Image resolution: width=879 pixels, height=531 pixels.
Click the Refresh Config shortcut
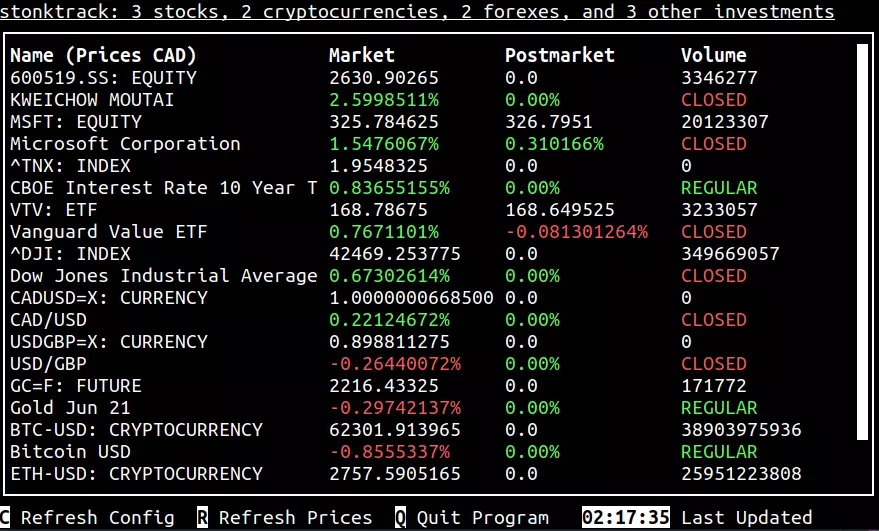pyautogui.click(x=87, y=517)
